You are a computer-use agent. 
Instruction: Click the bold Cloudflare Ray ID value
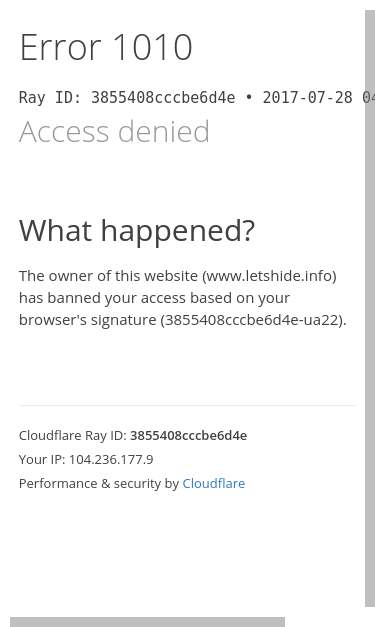pyautogui.click(x=188, y=435)
